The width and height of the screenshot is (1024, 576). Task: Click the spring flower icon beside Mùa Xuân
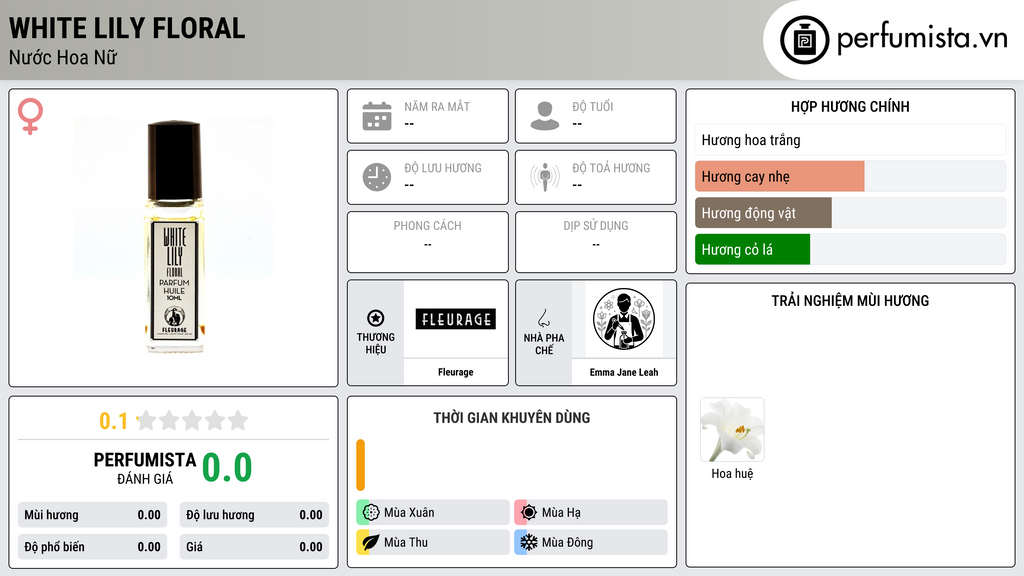click(371, 513)
